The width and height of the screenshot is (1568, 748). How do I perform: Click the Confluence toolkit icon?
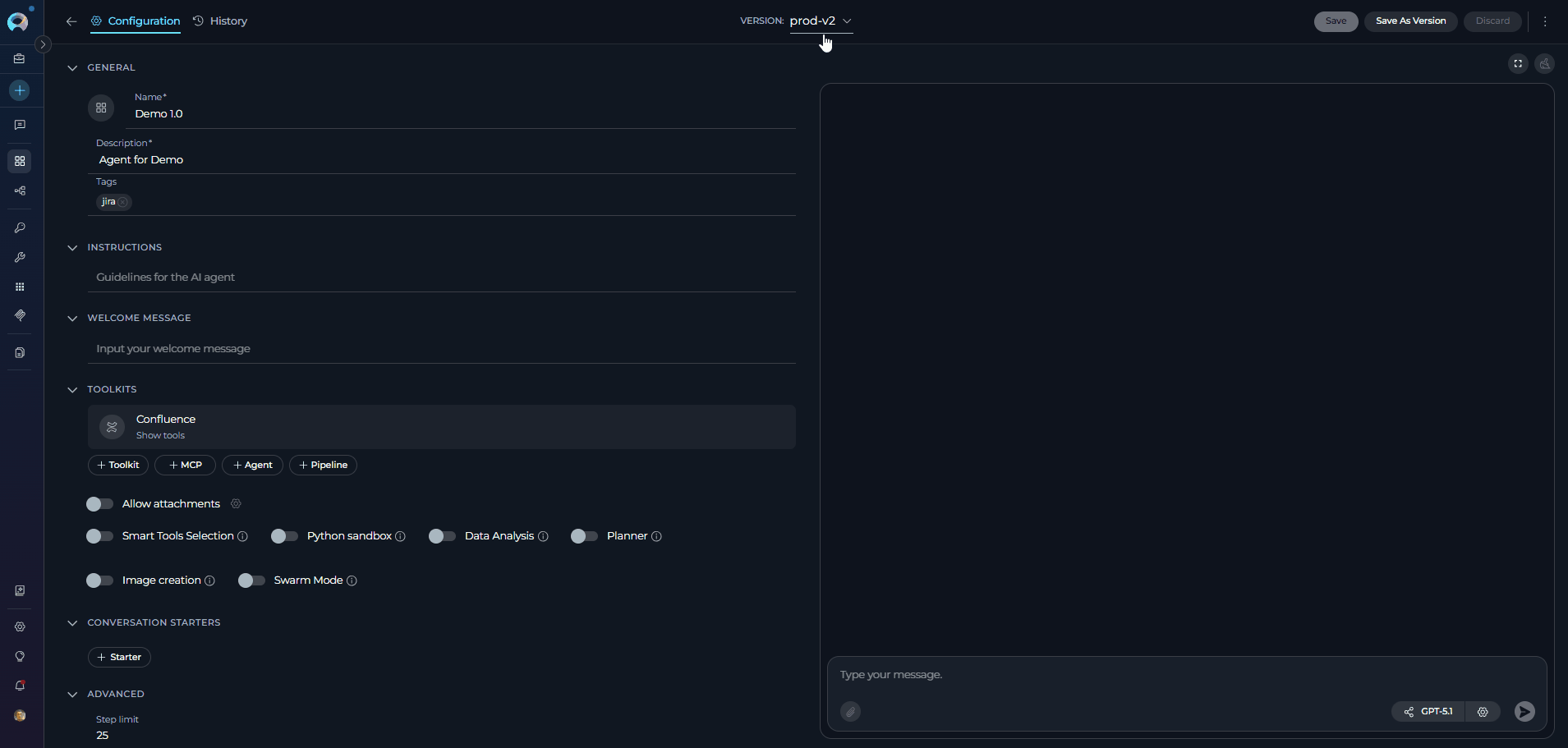pos(112,427)
